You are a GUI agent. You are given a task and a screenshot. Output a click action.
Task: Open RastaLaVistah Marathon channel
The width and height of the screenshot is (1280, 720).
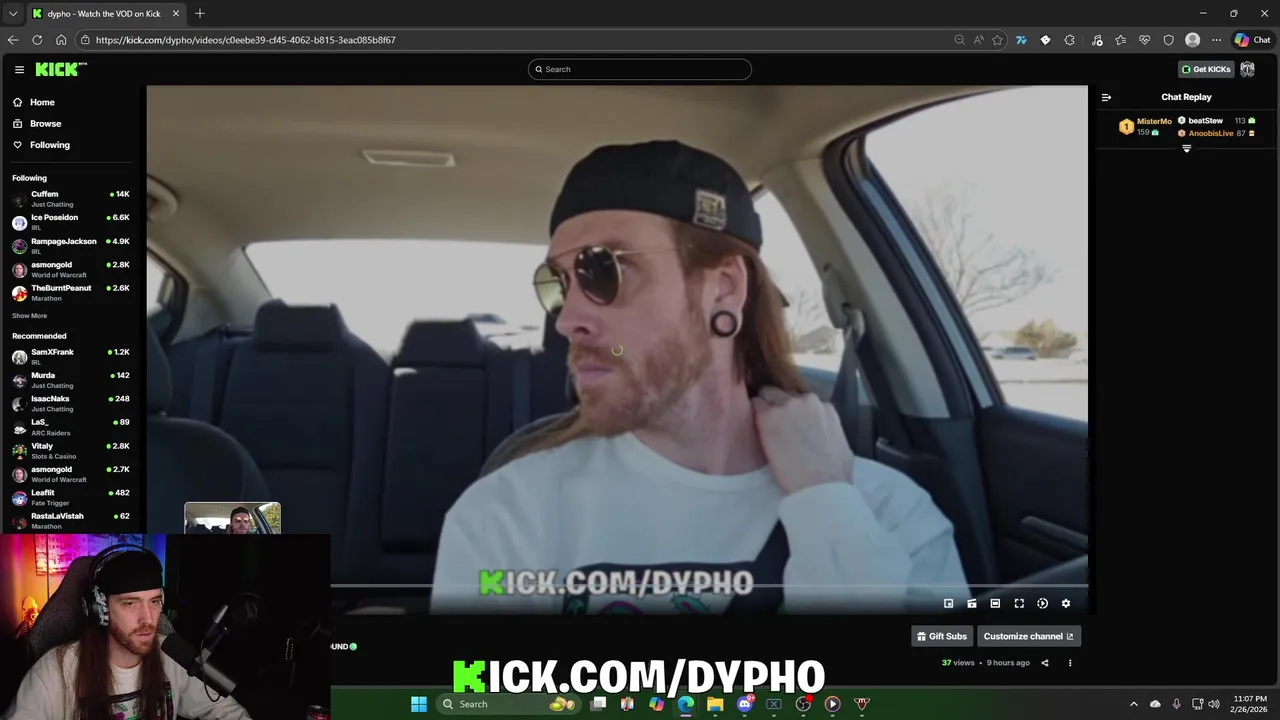tap(70, 520)
